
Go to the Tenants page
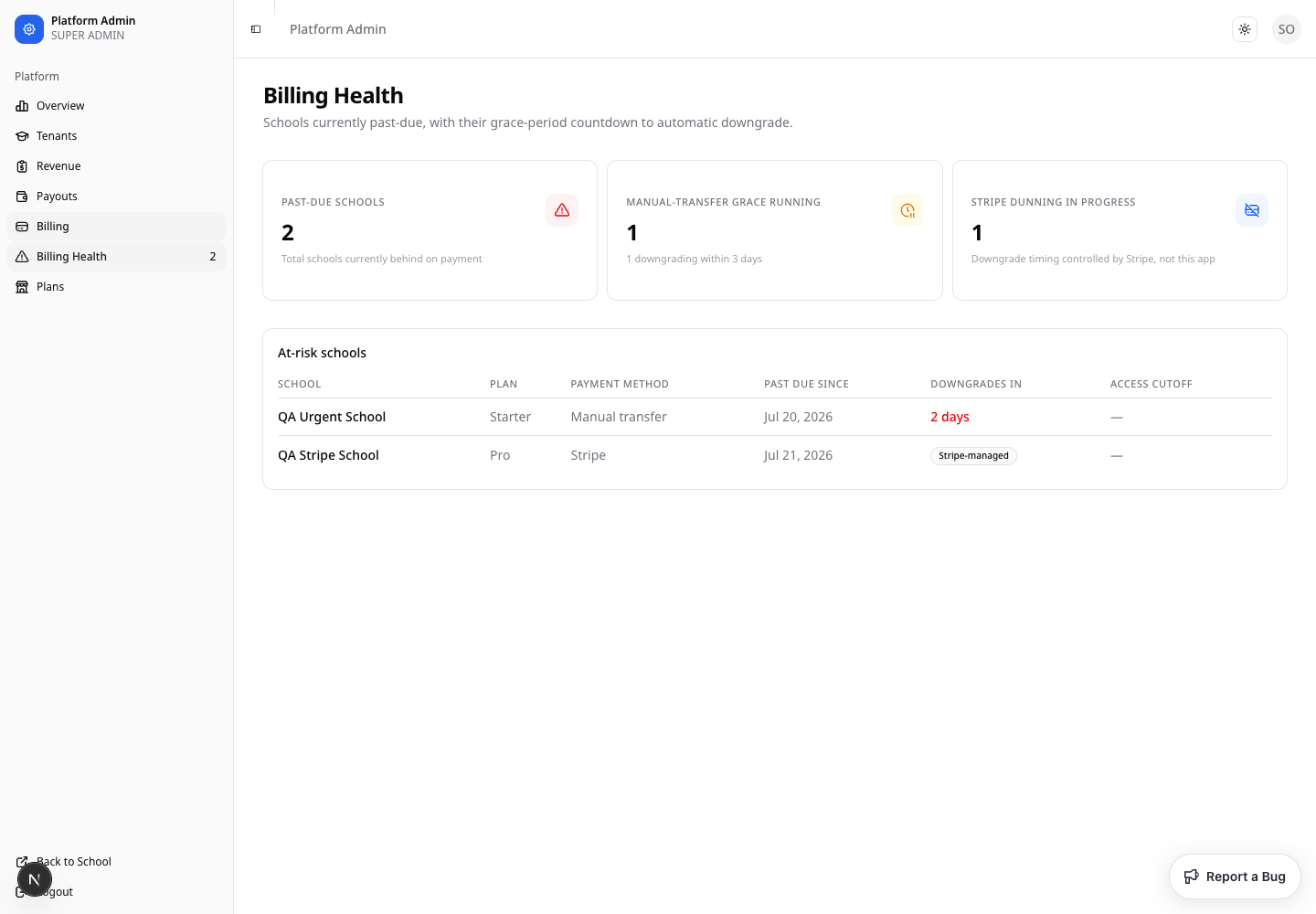116,136
